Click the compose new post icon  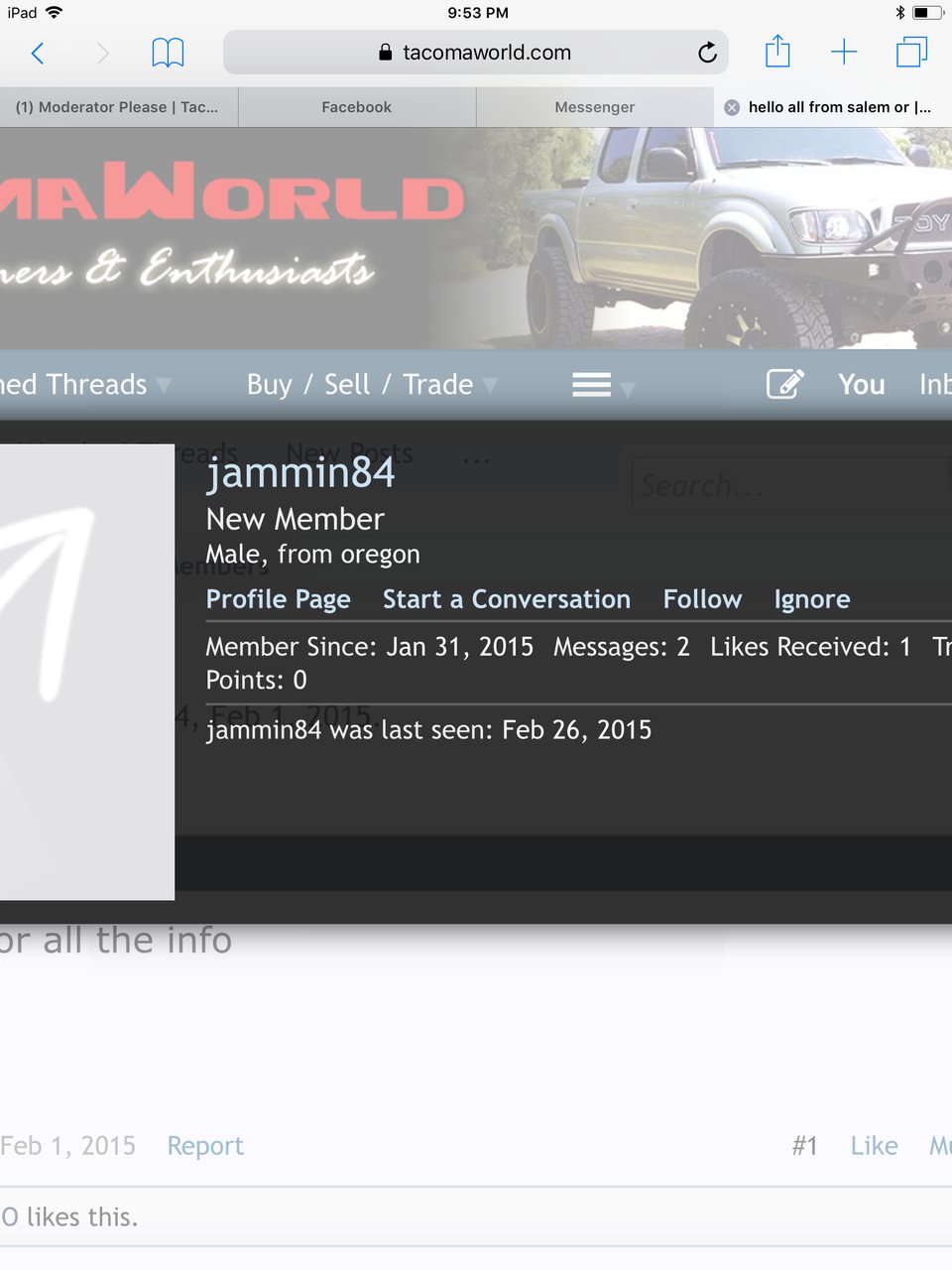click(x=784, y=383)
